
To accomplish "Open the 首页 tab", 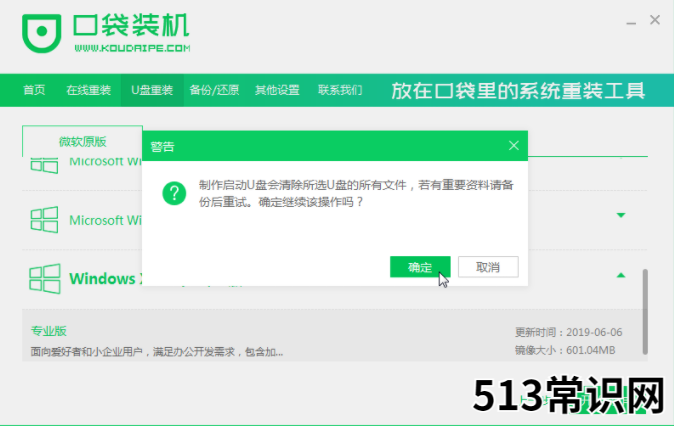I will click(x=34, y=90).
